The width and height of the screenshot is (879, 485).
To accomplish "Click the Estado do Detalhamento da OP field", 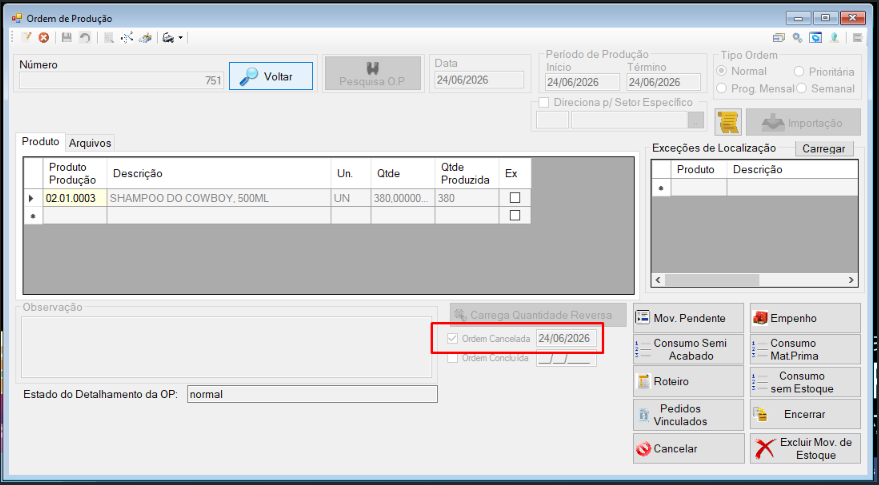I will pyautogui.click(x=312, y=394).
